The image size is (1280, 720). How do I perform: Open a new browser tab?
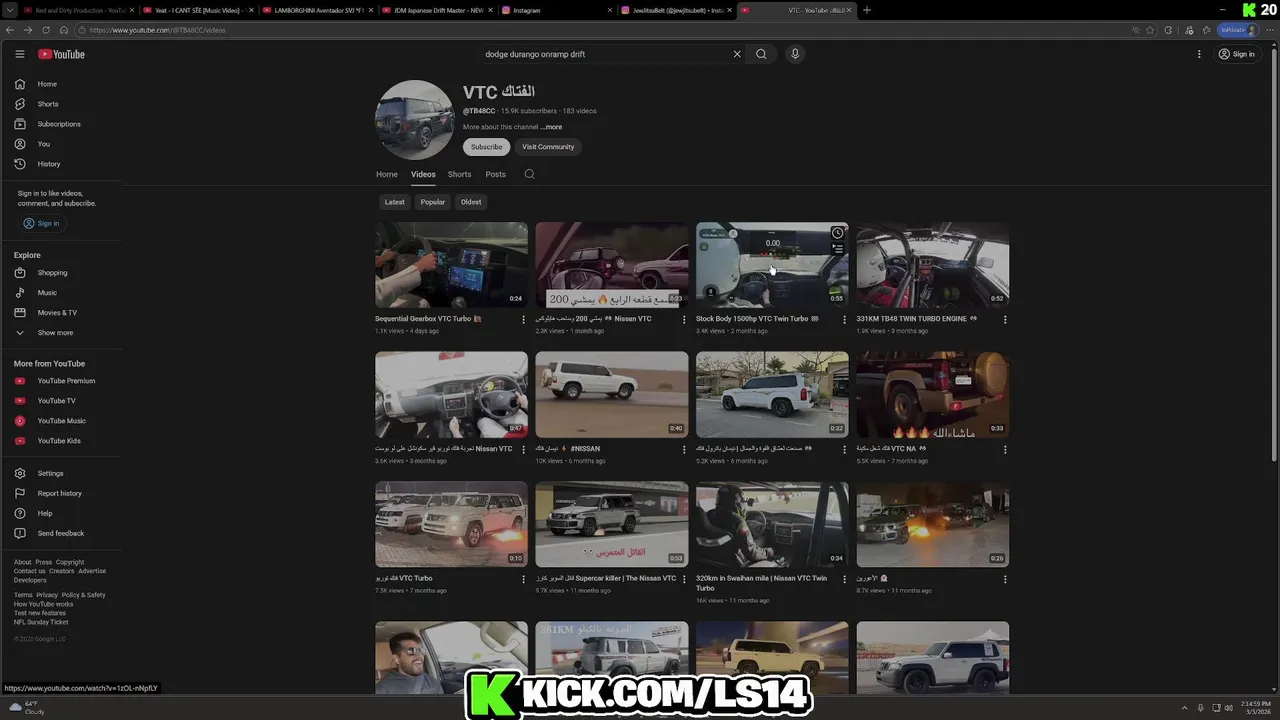pos(866,10)
